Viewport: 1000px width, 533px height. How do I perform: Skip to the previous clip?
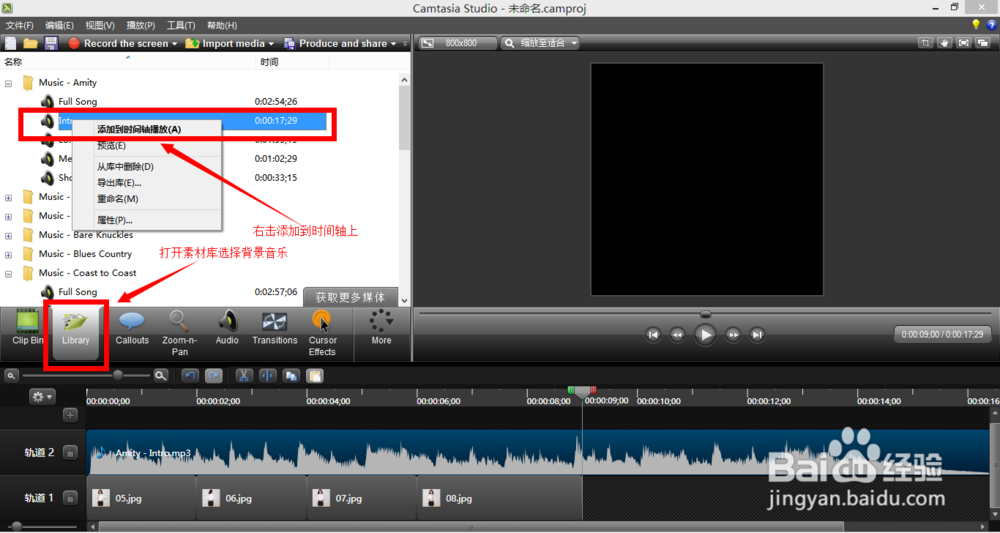653,335
